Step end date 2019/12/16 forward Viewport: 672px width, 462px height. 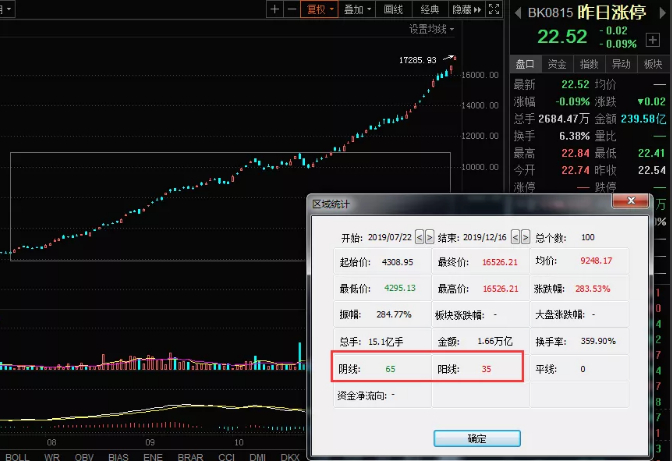pyautogui.click(x=525, y=237)
